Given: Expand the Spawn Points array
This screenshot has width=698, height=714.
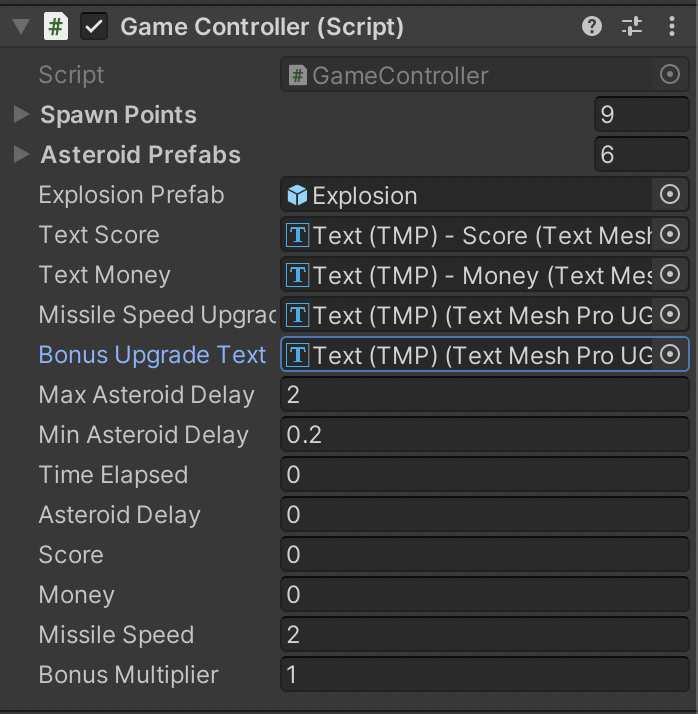Looking at the screenshot, I should pyautogui.click(x=21, y=115).
